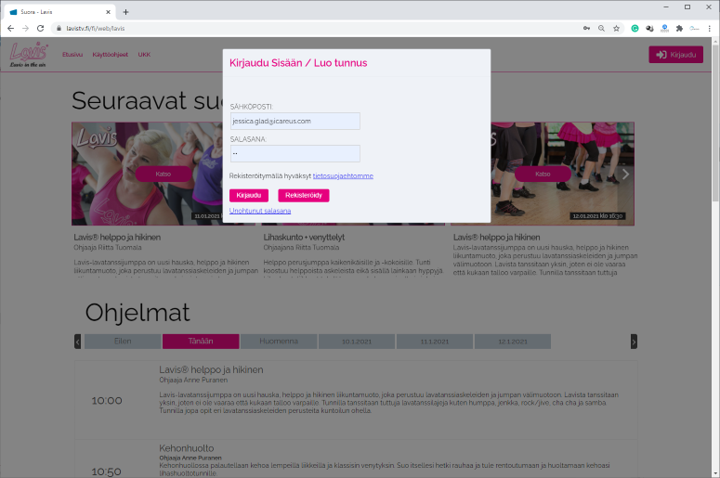
Task: Open the zoom magnifier icon in address bar
Action: [x=601, y=28]
